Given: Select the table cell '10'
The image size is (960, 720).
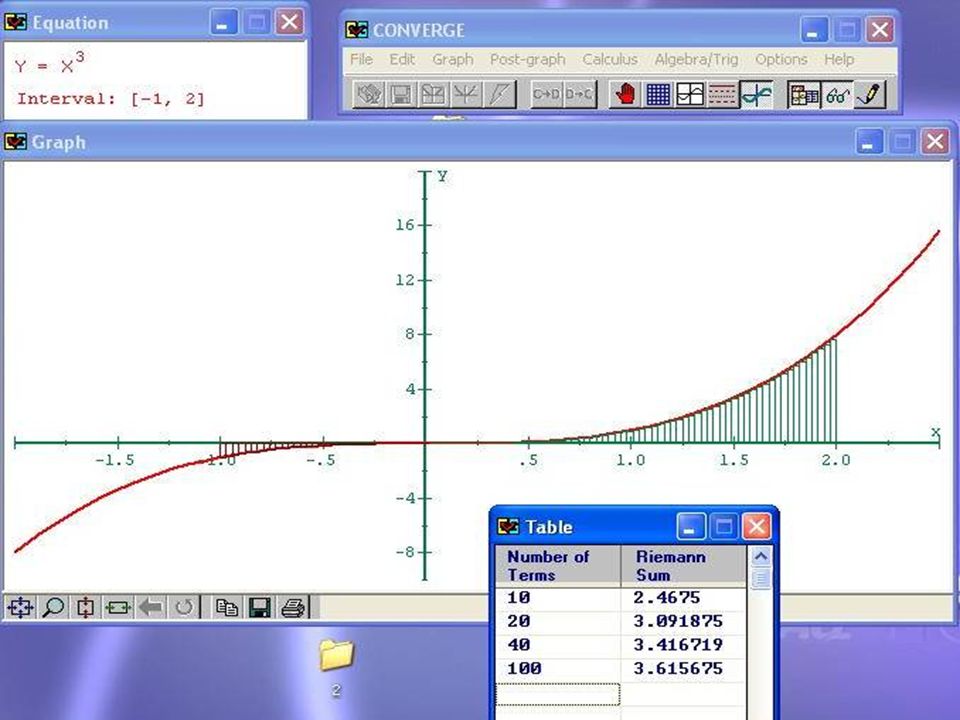Looking at the screenshot, I should [558, 598].
